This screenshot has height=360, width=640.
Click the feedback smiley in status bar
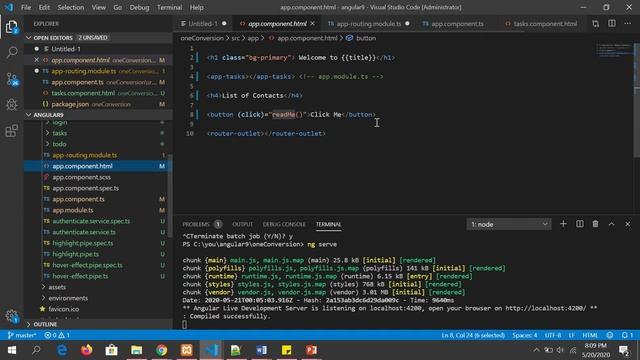click(x=610, y=335)
